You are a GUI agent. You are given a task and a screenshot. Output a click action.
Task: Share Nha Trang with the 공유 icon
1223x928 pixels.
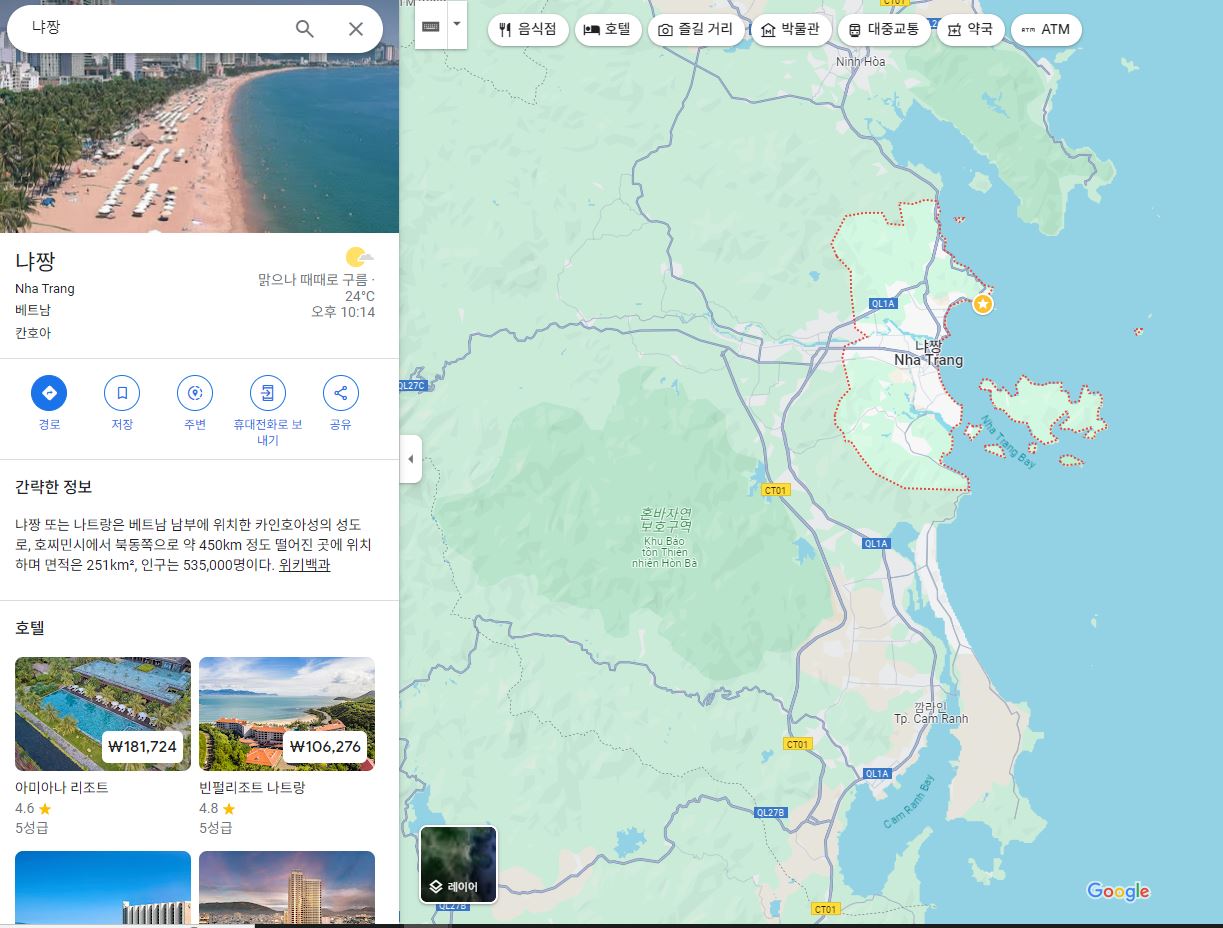pos(341,393)
